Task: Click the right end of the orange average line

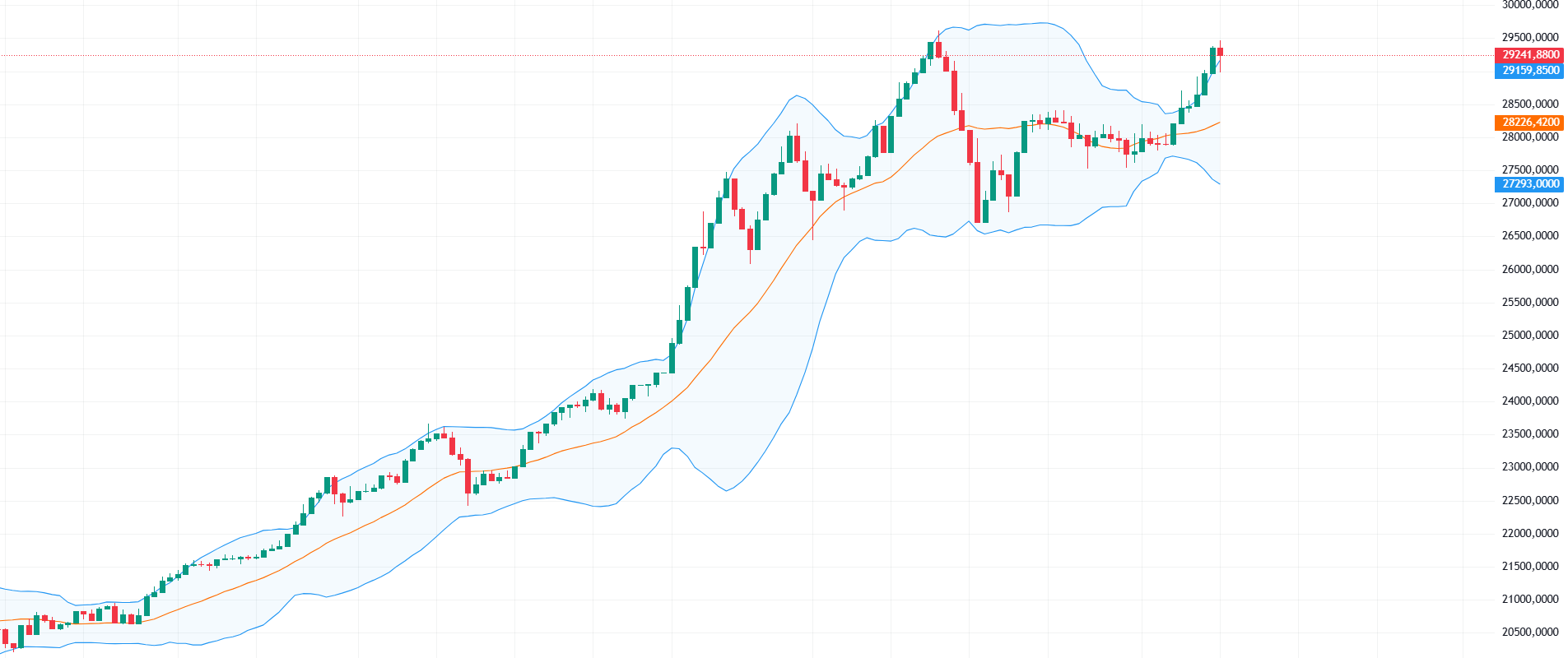Action: [1218, 123]
